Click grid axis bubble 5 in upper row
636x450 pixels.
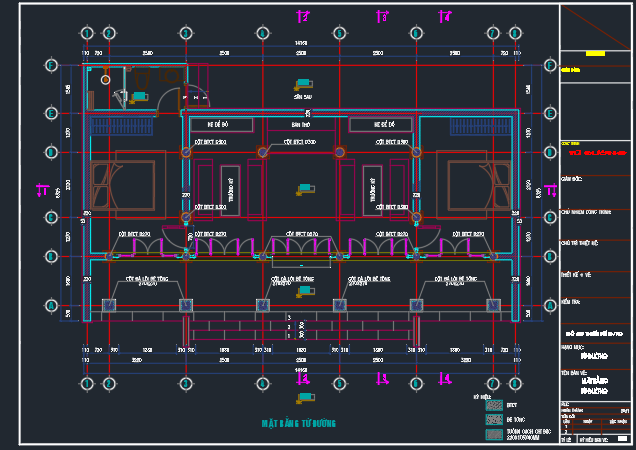(339, 33)
